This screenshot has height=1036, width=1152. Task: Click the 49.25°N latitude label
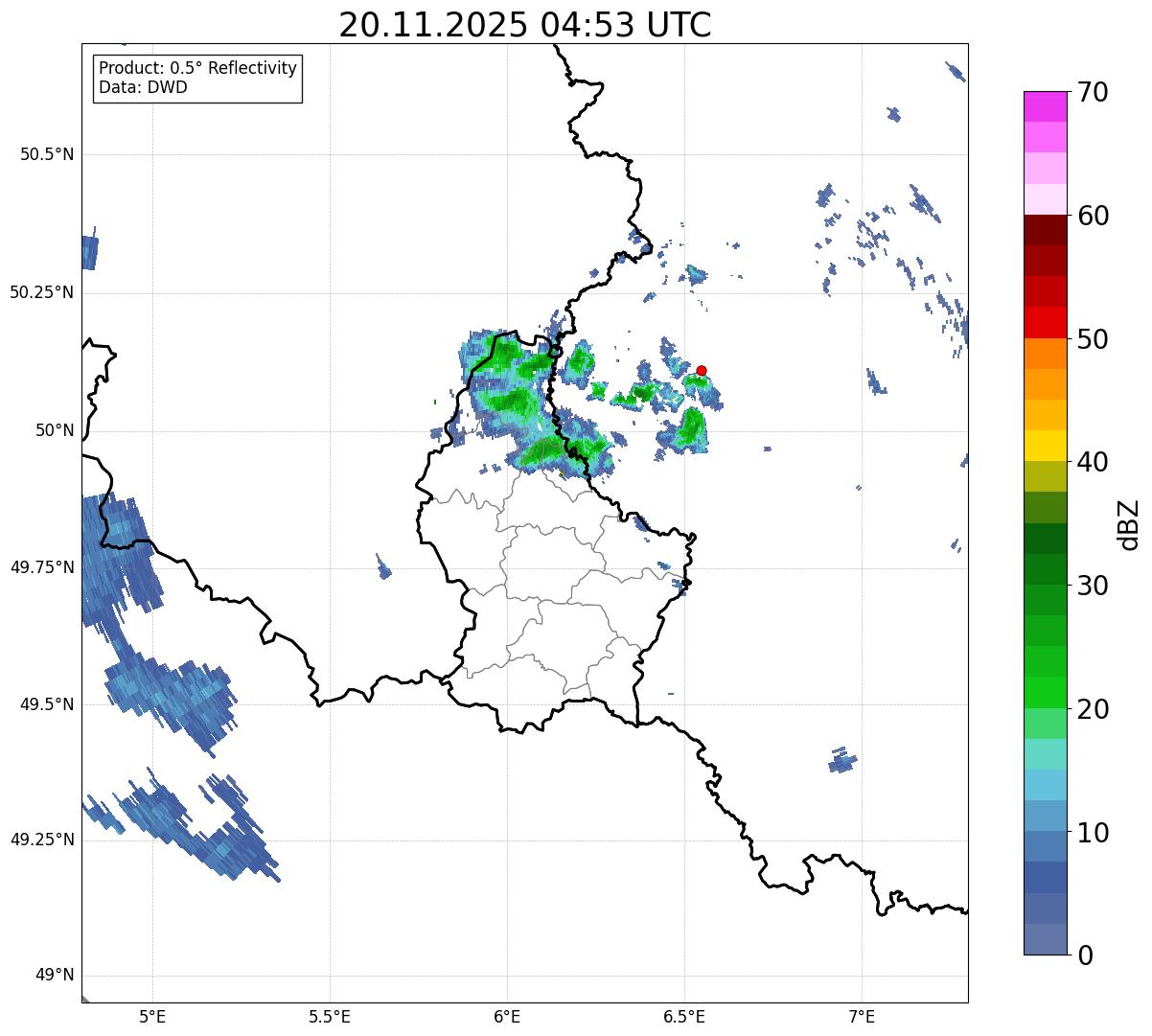[41, 840]
